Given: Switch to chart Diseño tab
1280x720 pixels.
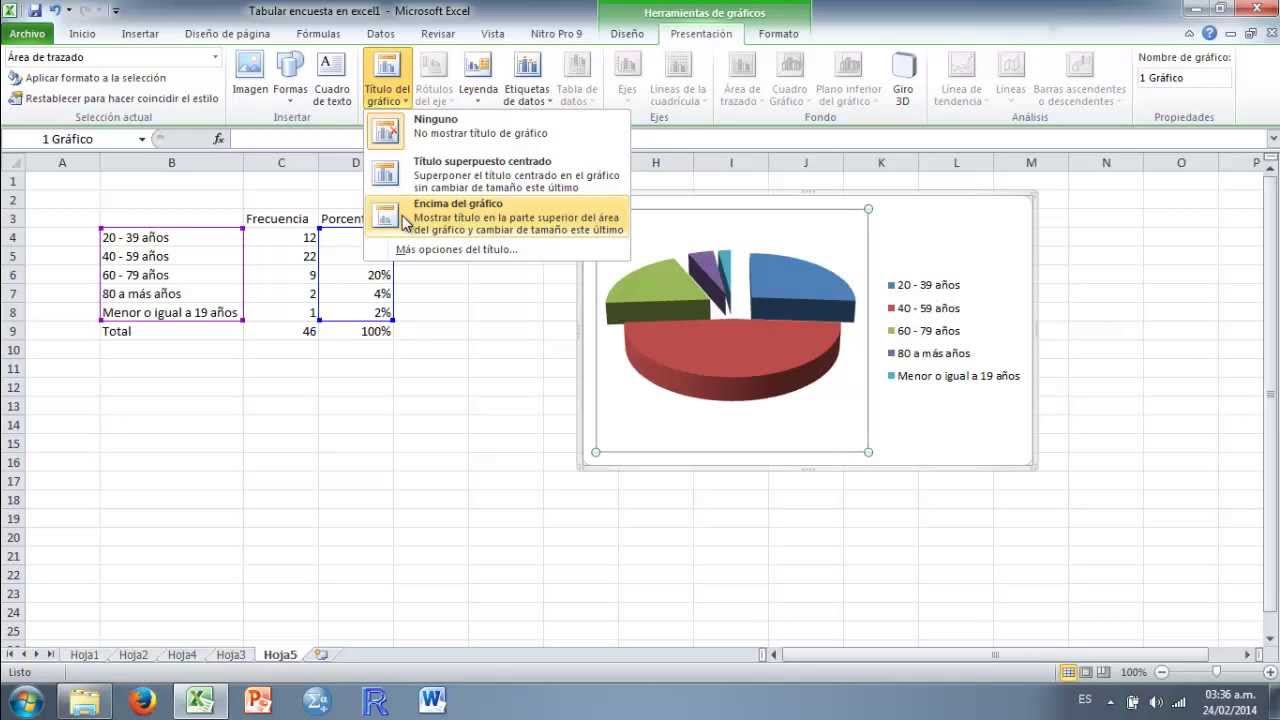Looking at the screenshot, I should 627,33.
